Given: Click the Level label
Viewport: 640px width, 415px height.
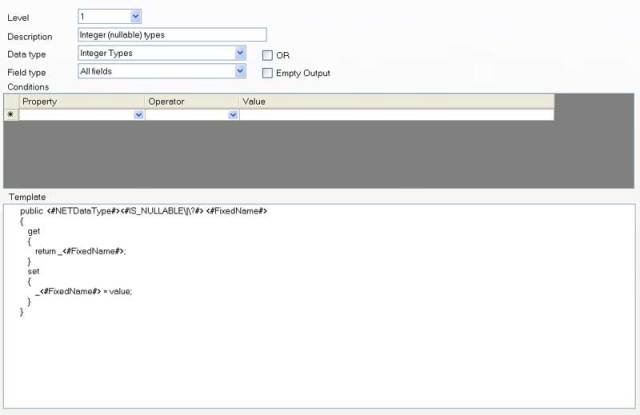Looking at the screenshot, I should (x=18, y=18).
